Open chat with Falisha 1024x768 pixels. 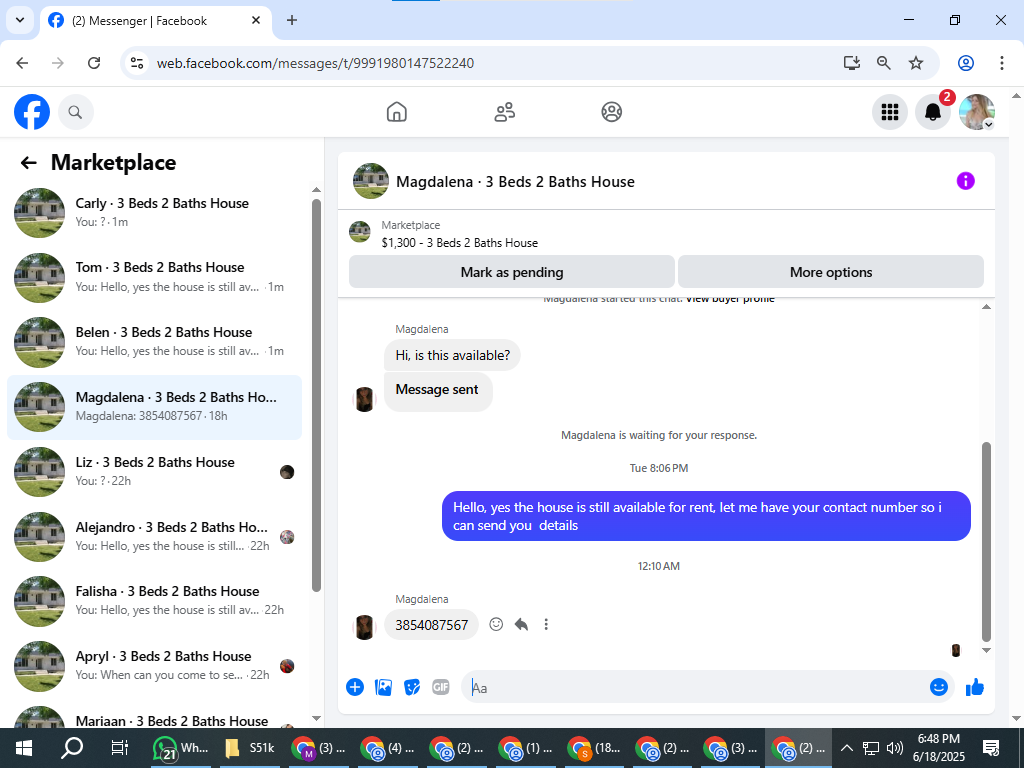coord(155,600)
